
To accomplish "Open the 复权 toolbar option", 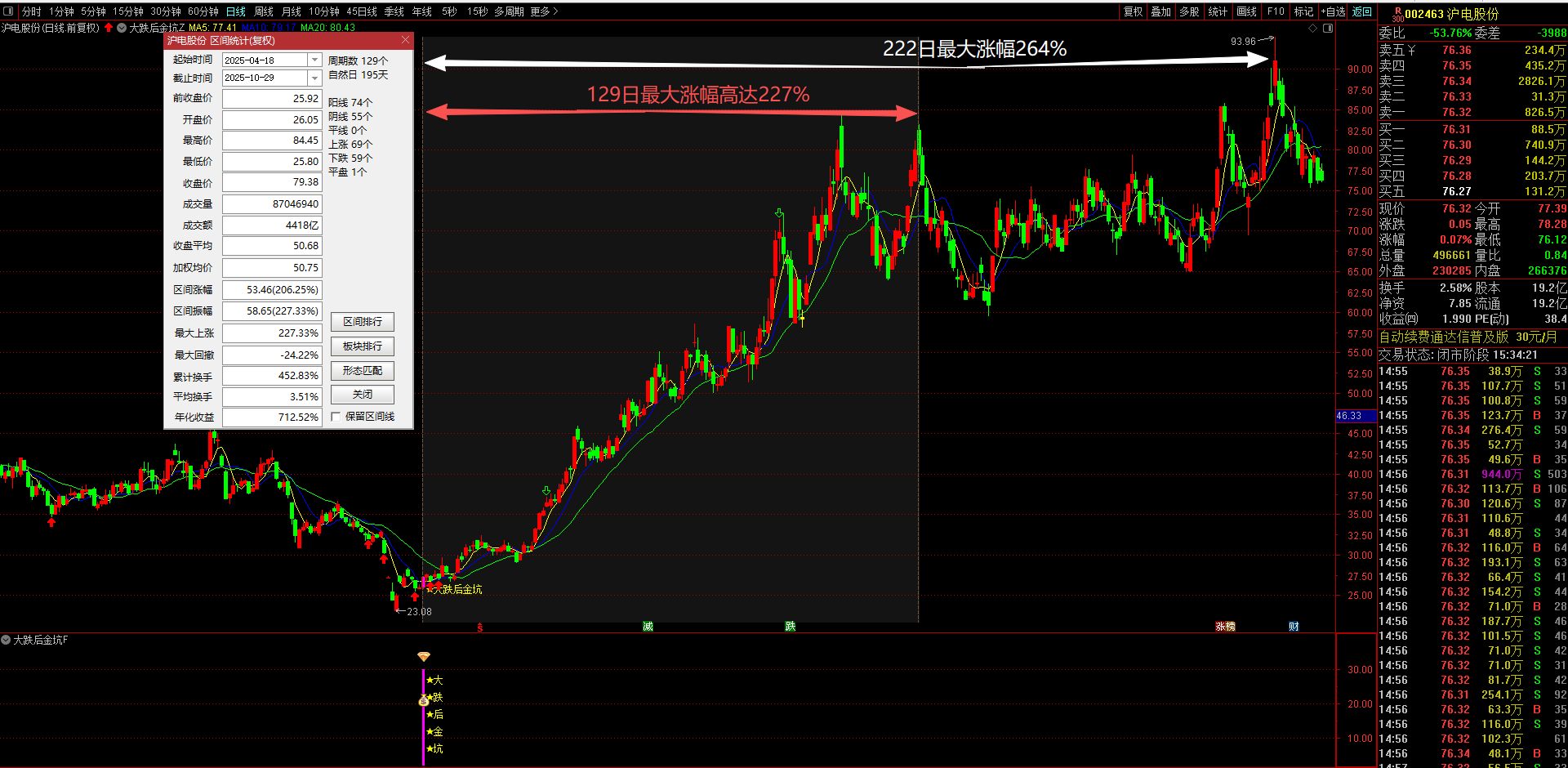I will [x=1133, y=11].
